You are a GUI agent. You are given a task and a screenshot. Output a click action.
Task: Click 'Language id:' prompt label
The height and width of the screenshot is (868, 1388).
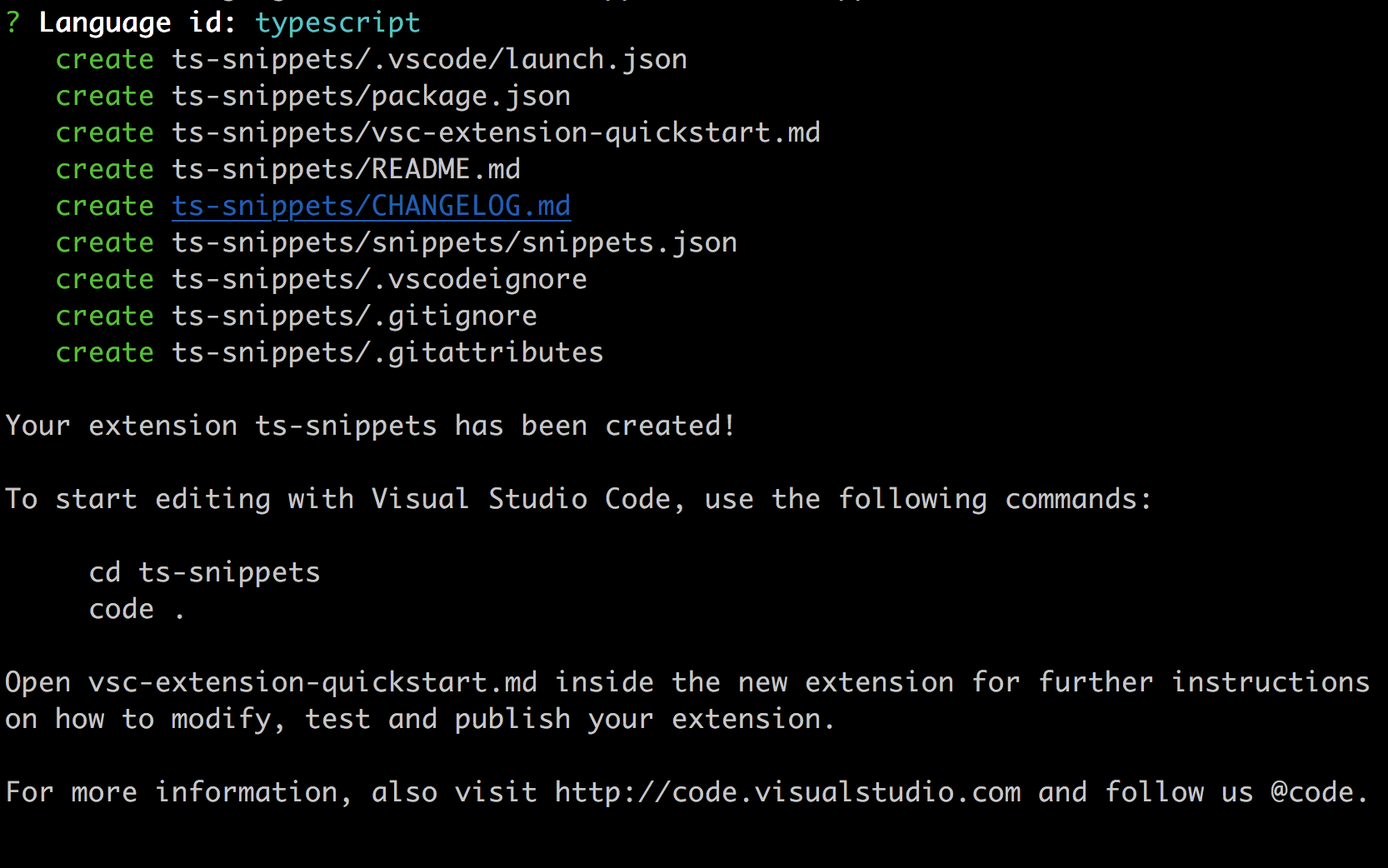137,22
